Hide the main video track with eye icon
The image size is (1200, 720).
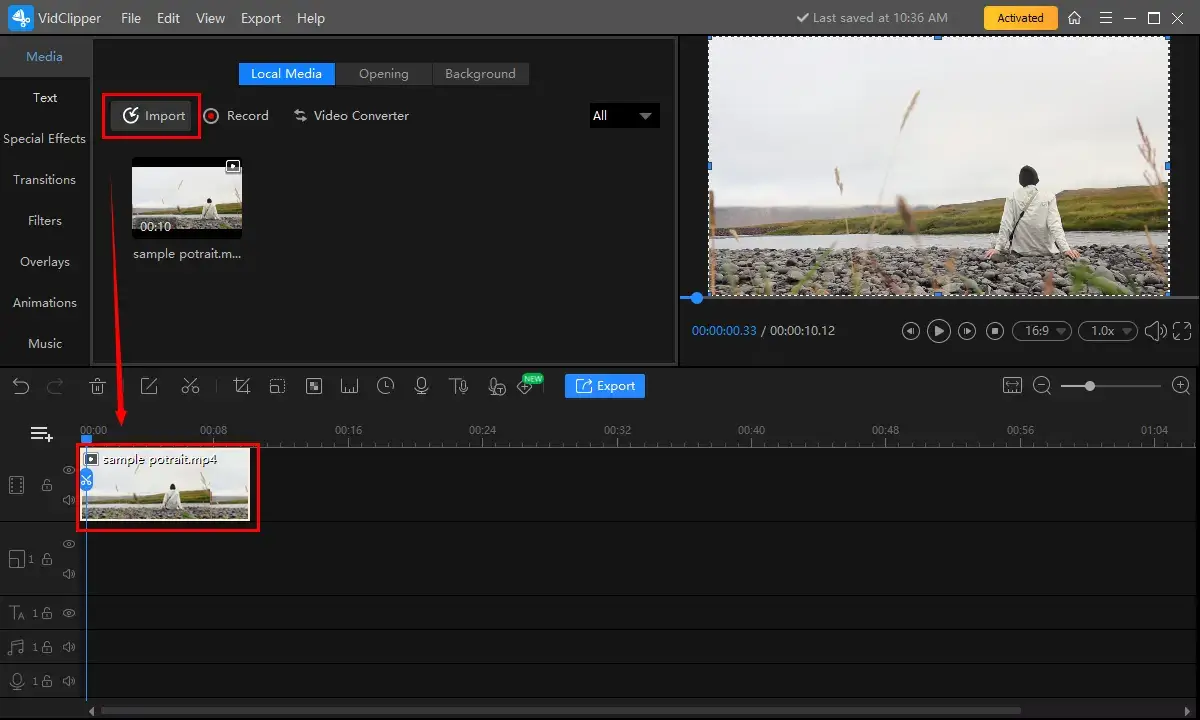click(69, 470)
